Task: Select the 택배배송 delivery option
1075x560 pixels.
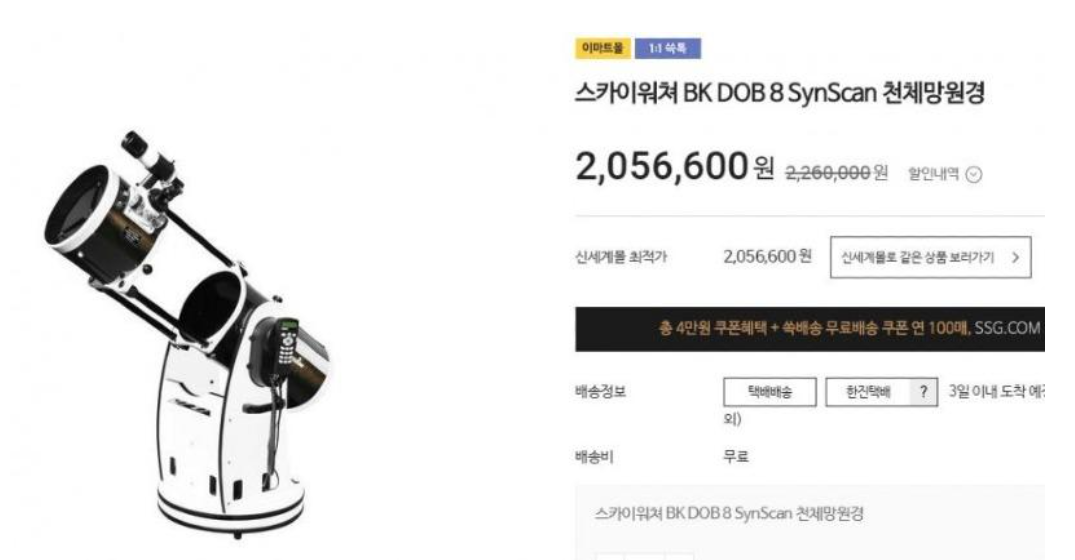Action: point(769,392)
